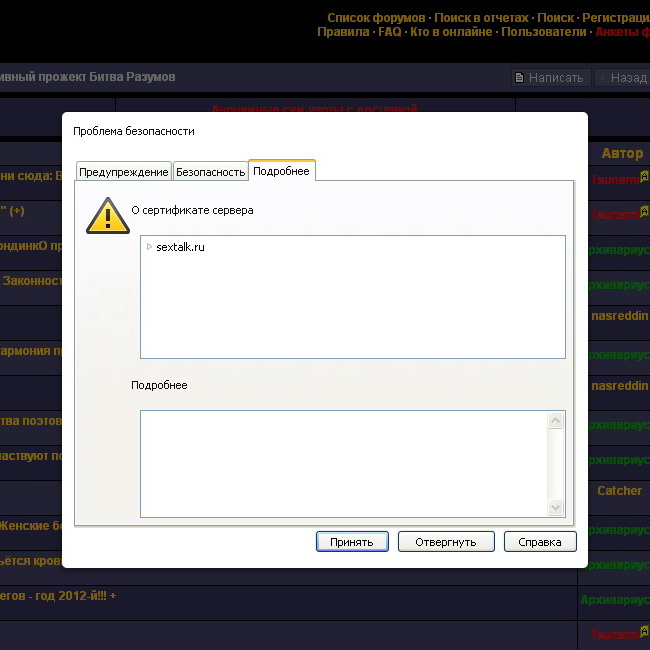Open the Кто в онлайне link
650x650 pixels.
tap(451, 32)
